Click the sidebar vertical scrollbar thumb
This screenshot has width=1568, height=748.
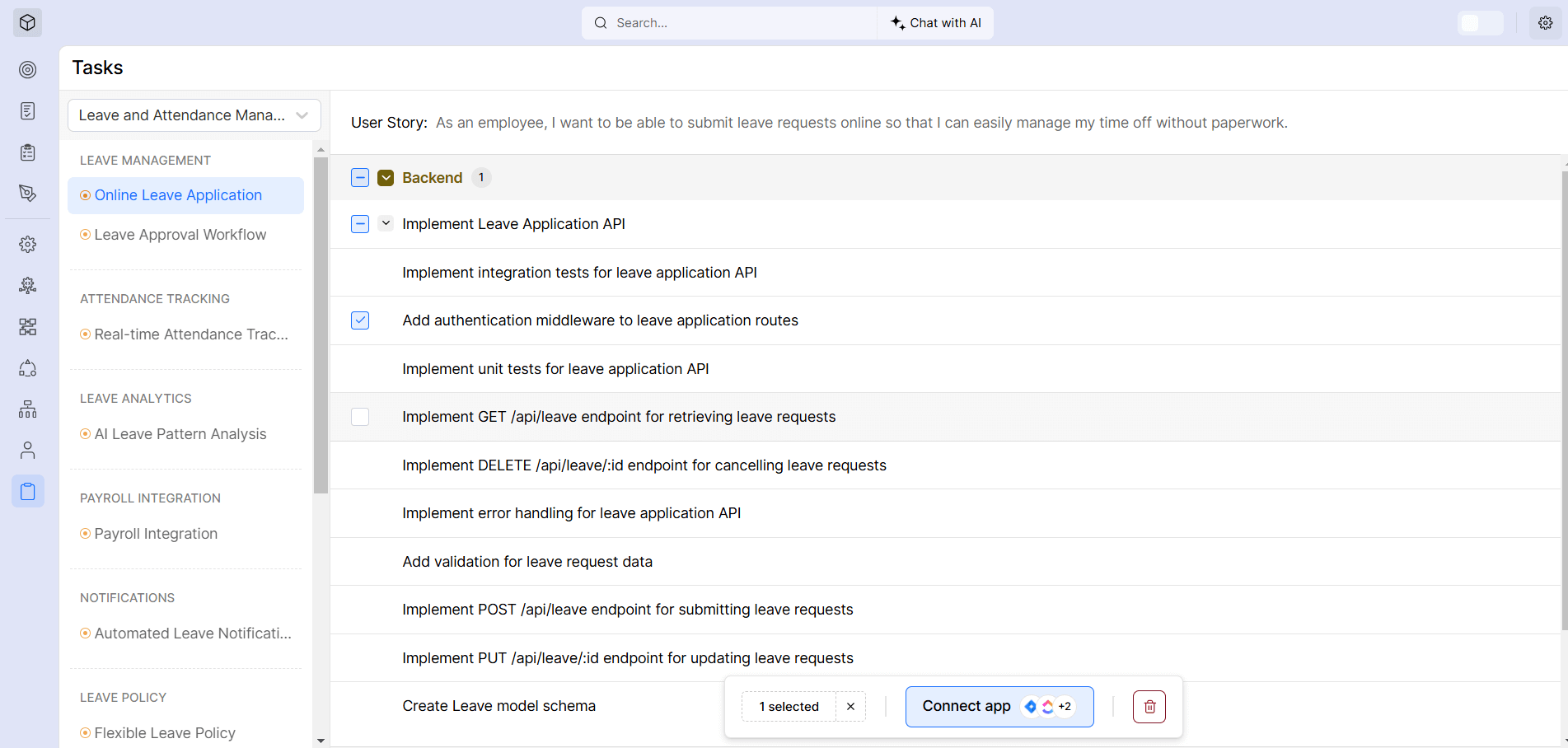click(x=321, y=325)
